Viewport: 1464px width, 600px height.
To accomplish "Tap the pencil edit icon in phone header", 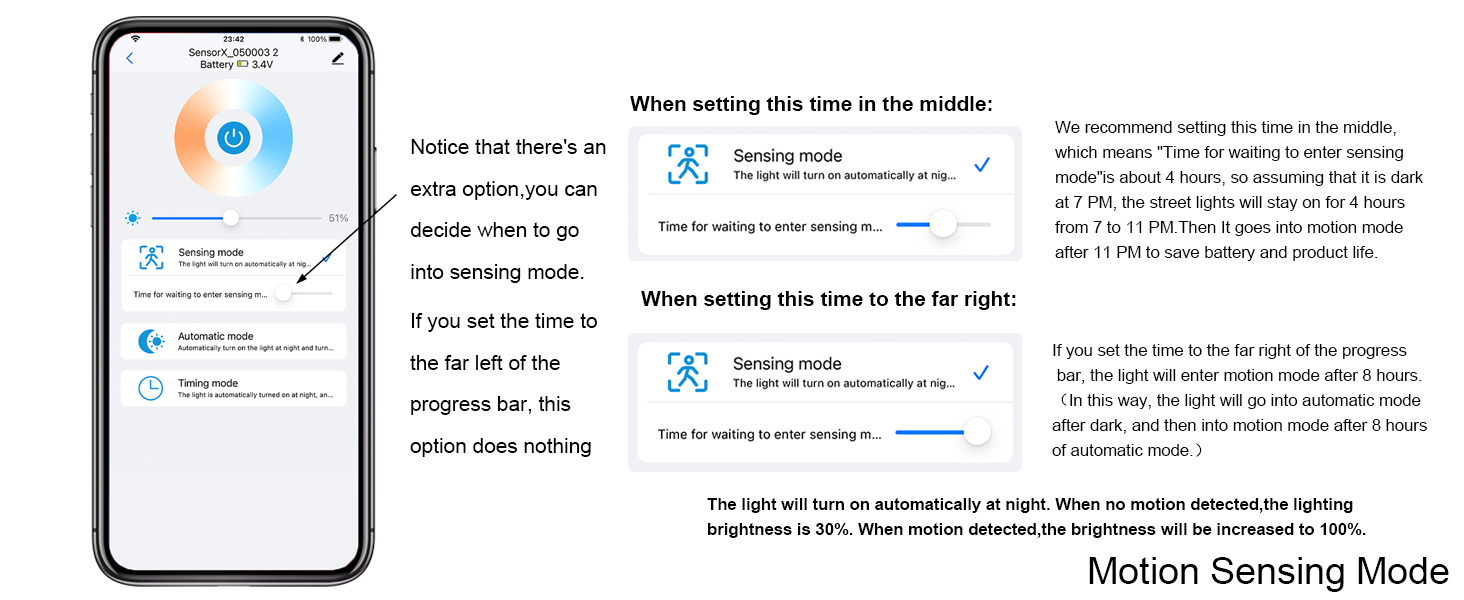I will point(337,59).
